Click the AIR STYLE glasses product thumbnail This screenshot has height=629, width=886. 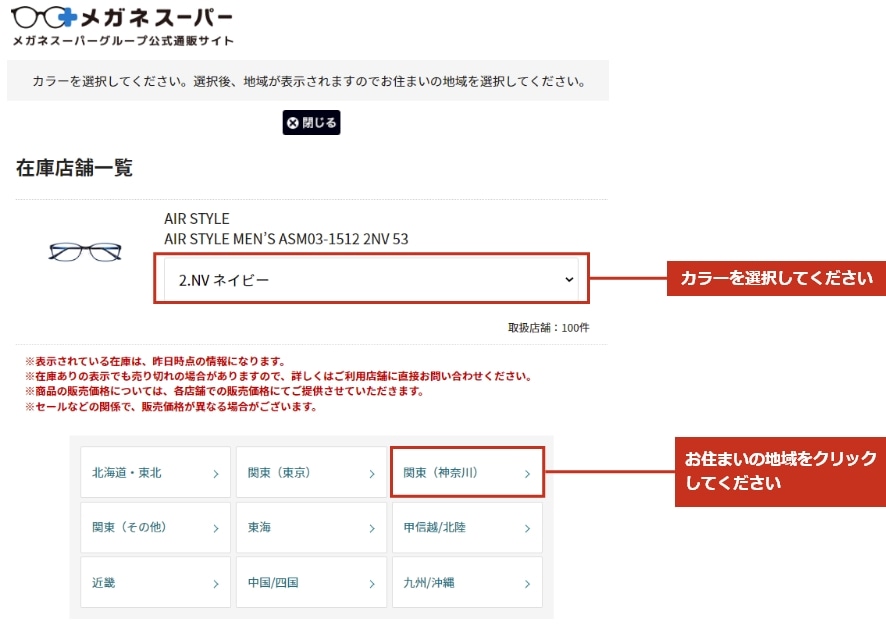click(x=85, y=252)
